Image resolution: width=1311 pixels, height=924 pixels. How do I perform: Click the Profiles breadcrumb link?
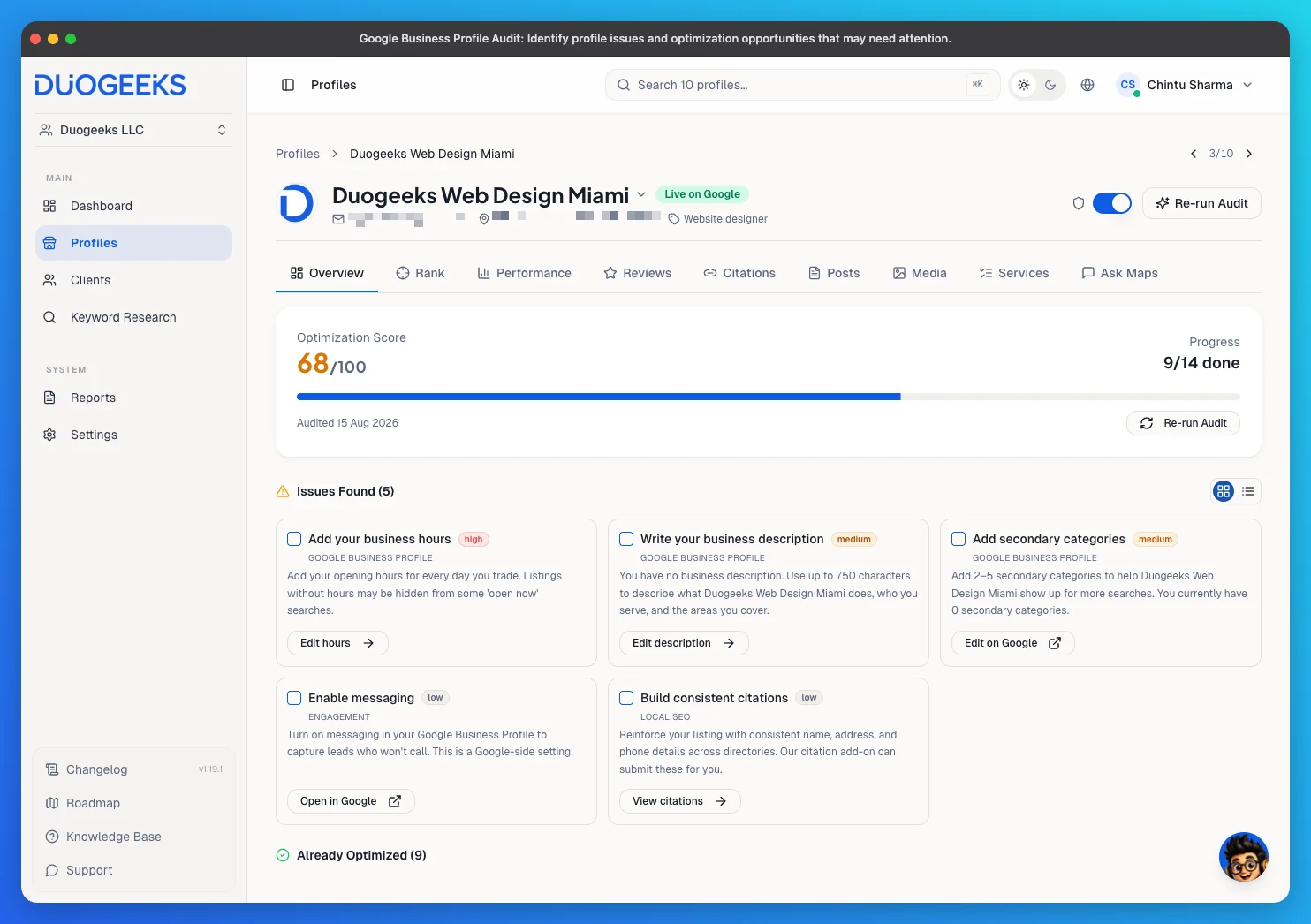[x=298, y=154]
